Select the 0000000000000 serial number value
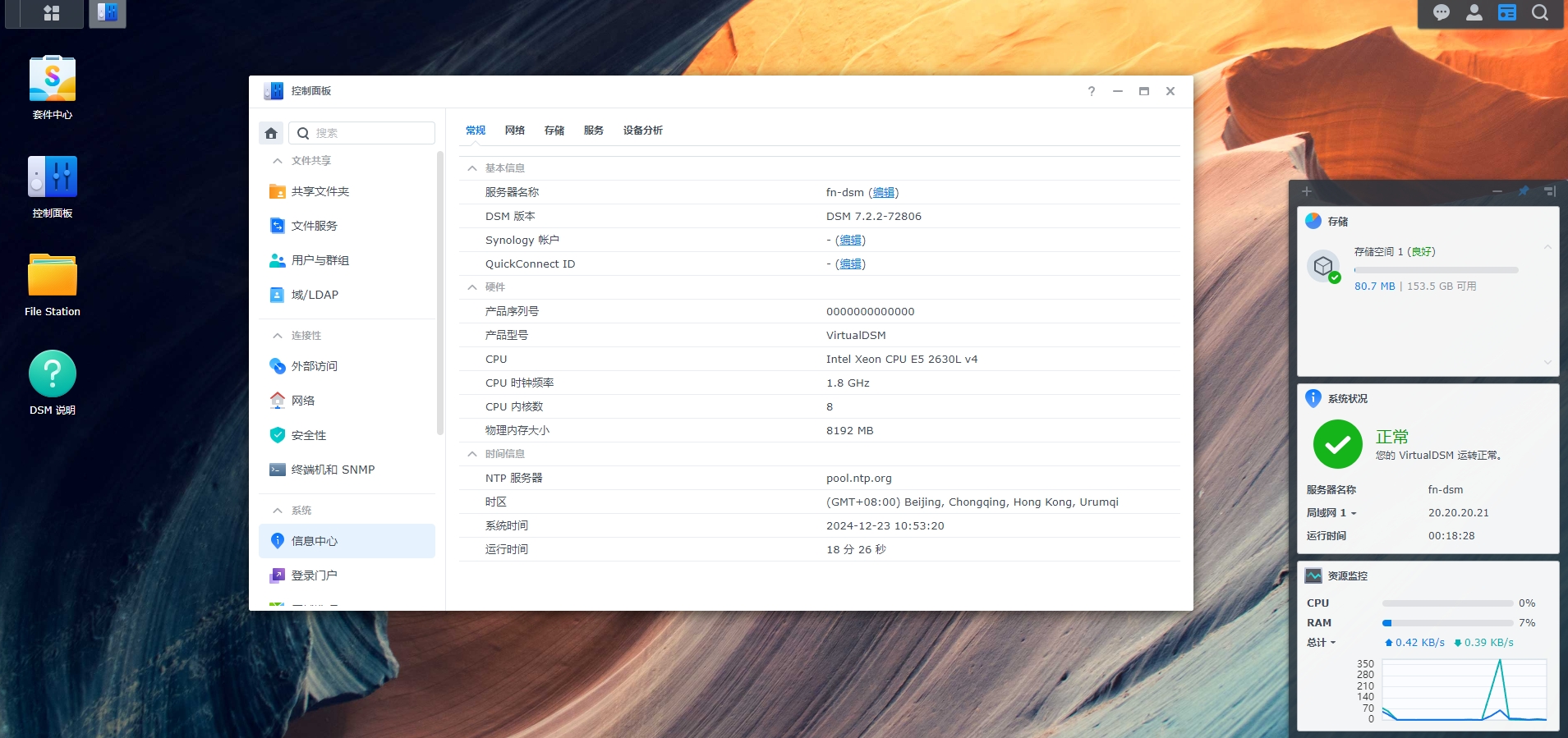This screenshot has height=738, width=1568. pyautogui.click(x=871, y=312)
